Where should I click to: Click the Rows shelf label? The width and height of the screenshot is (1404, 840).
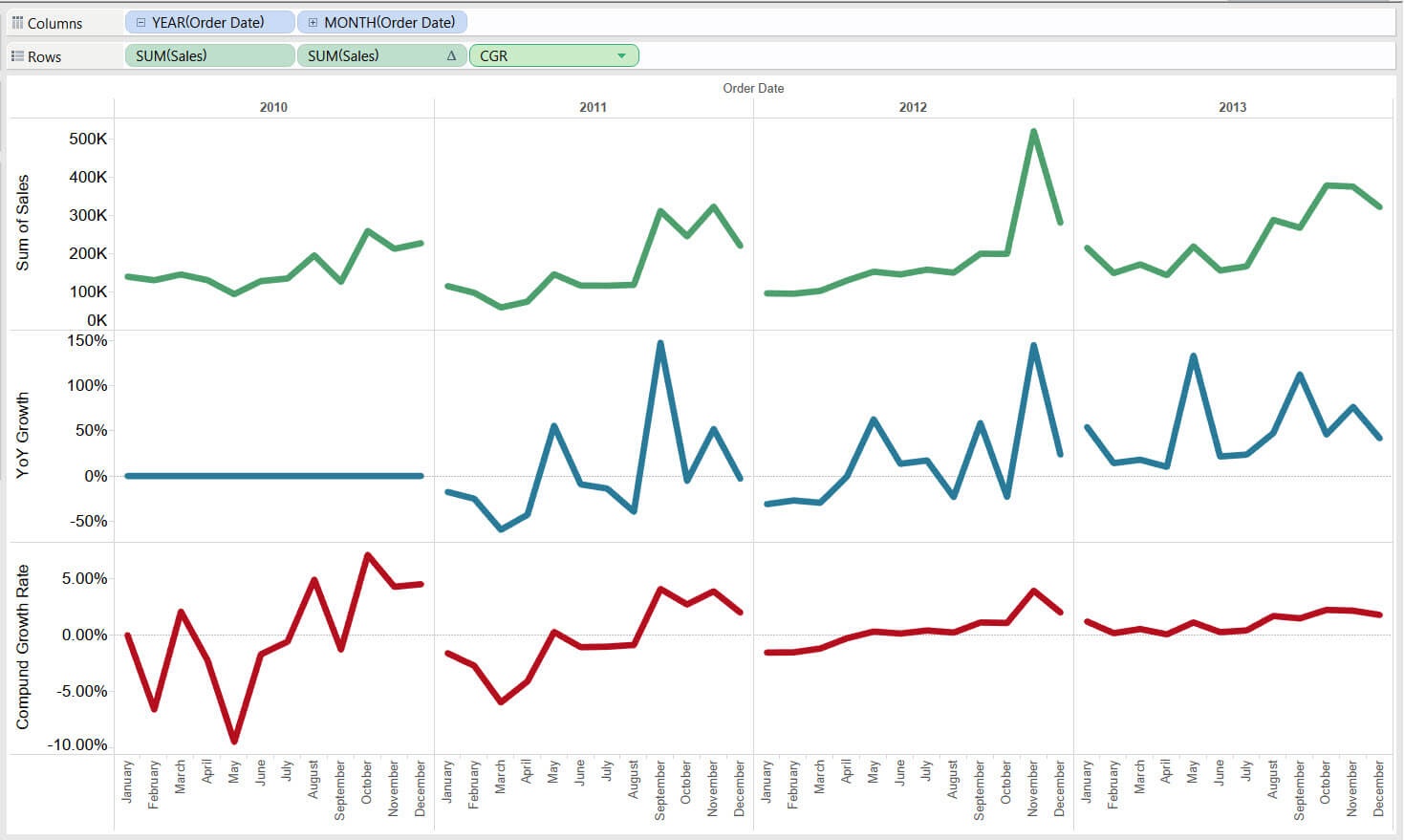44,56
